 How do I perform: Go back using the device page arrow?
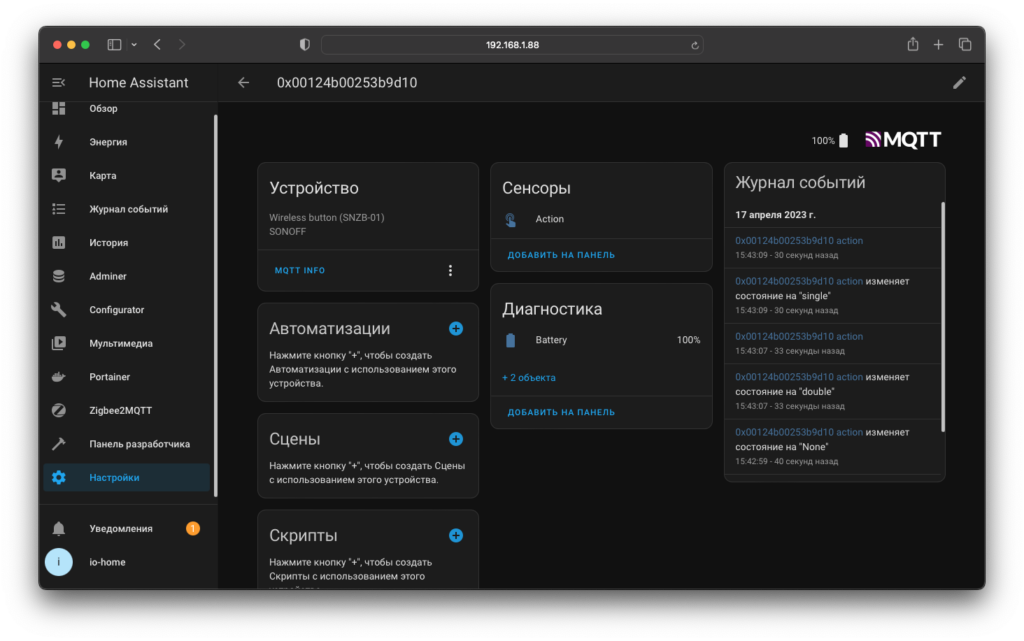[244, 82]
